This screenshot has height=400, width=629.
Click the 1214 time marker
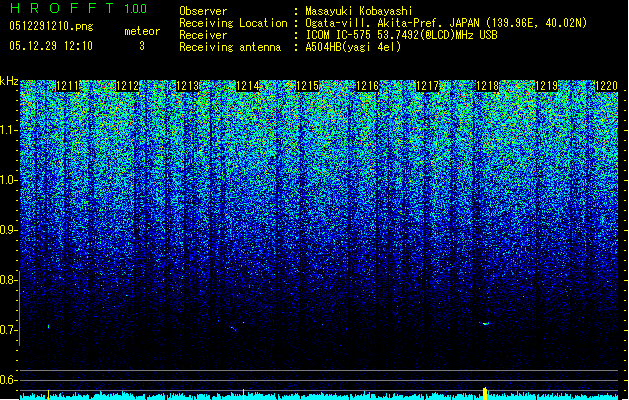click(x=248, y=86)
